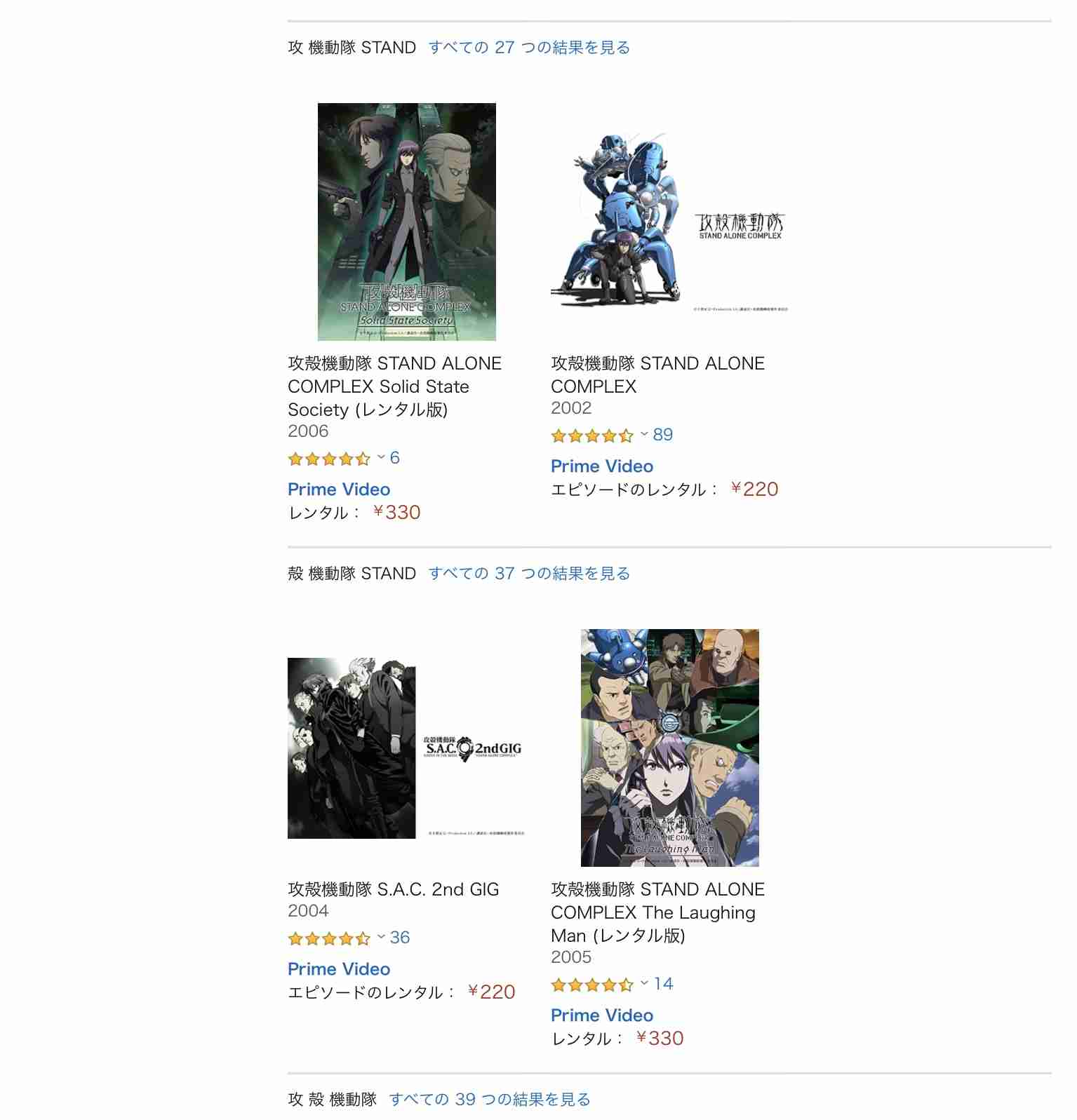
Task: Click Prime Video under S.A.C. 2nd GIG
Action: pyautogui.click(x=339, y=969)
